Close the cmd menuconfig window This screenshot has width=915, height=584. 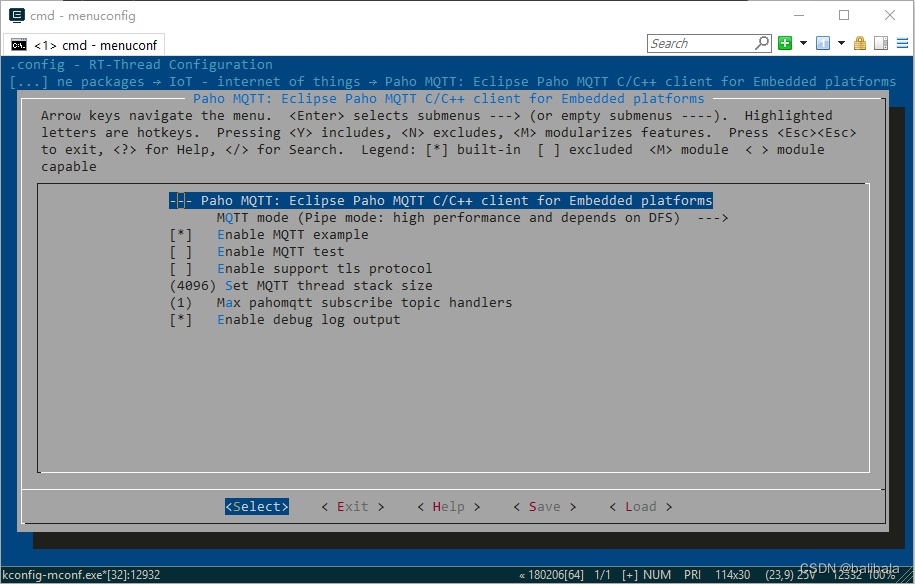(889, 15)
